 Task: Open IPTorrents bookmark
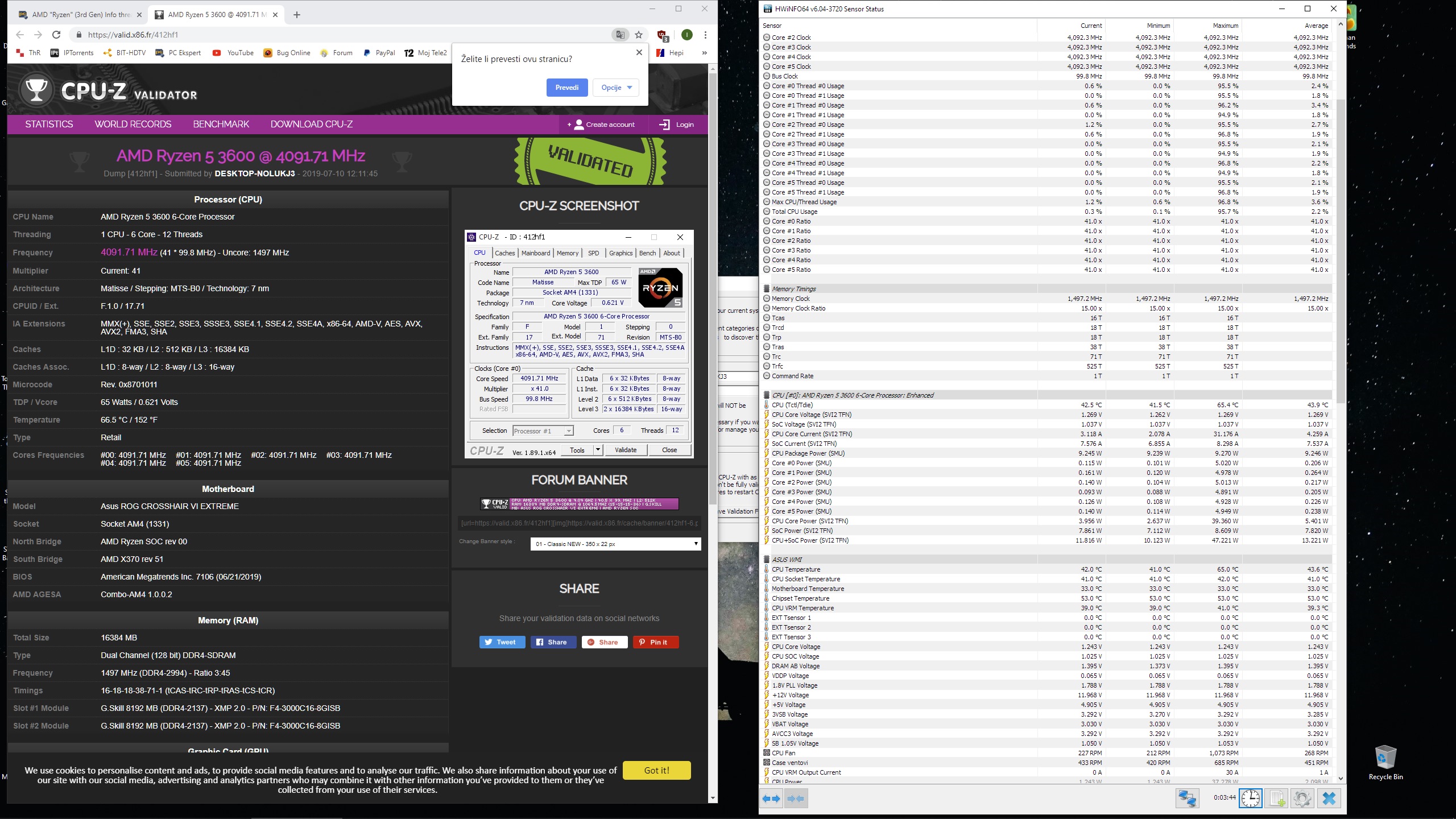pos(72,53)
